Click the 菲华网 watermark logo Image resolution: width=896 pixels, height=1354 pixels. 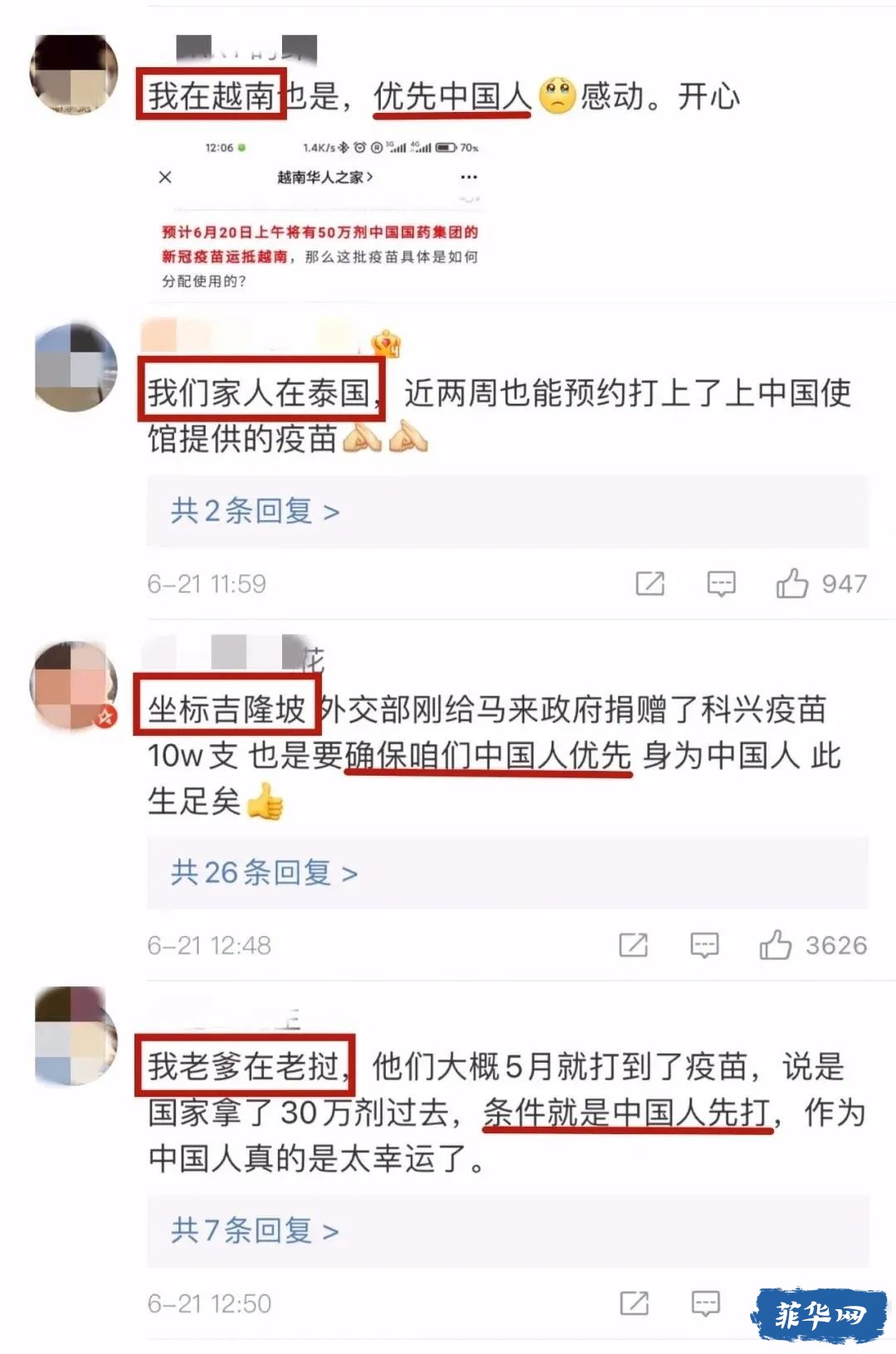(820, 1314)
